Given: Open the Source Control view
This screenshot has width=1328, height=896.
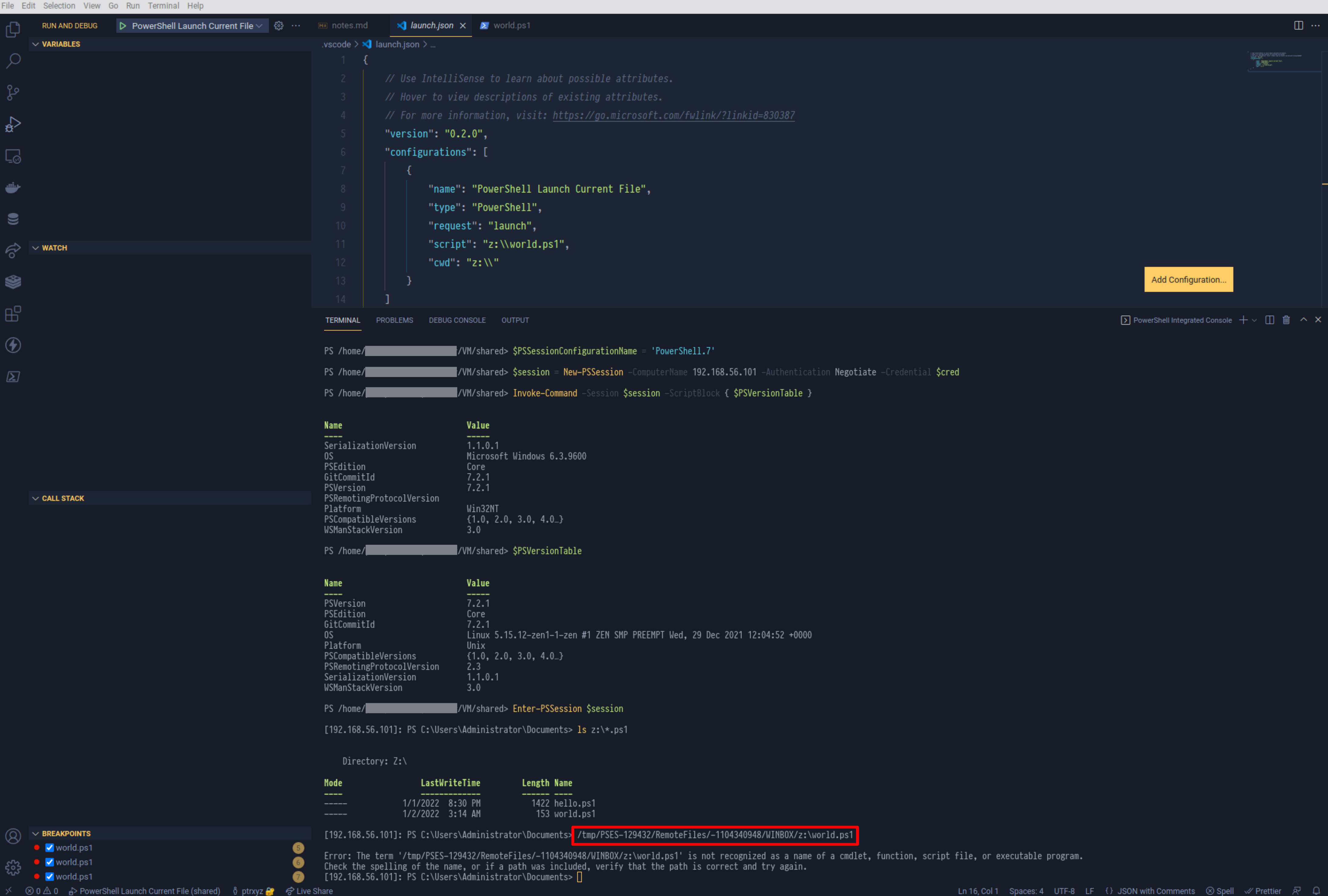Looking at the screenshot, I should (12, 92).
